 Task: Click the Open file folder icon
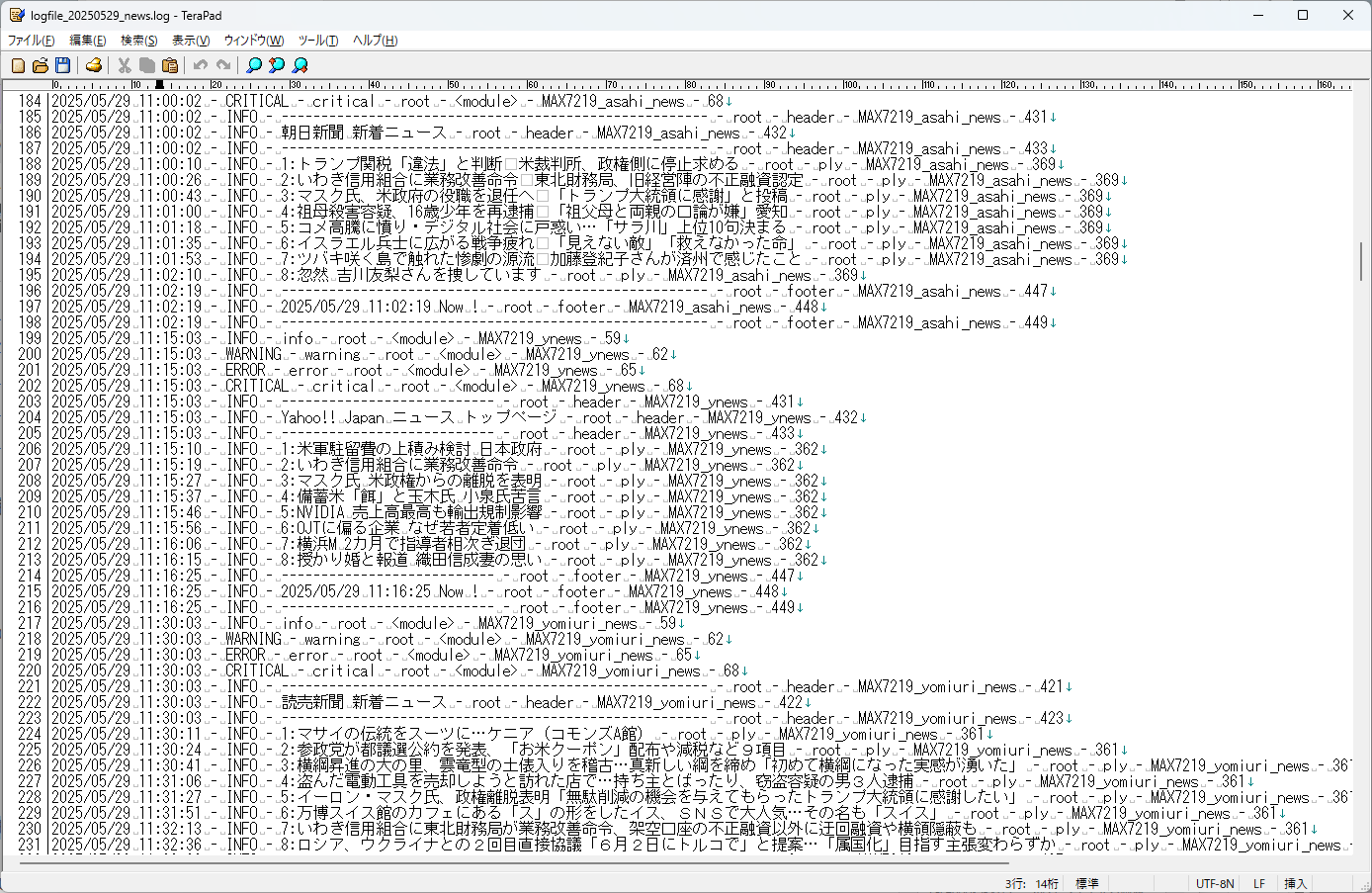click(41, 65)
